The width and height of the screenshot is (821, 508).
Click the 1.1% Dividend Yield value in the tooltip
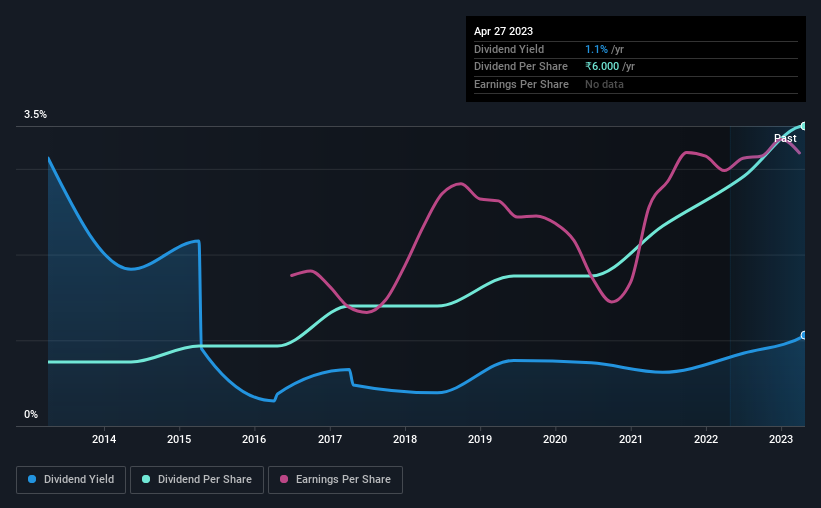point(596,49)
